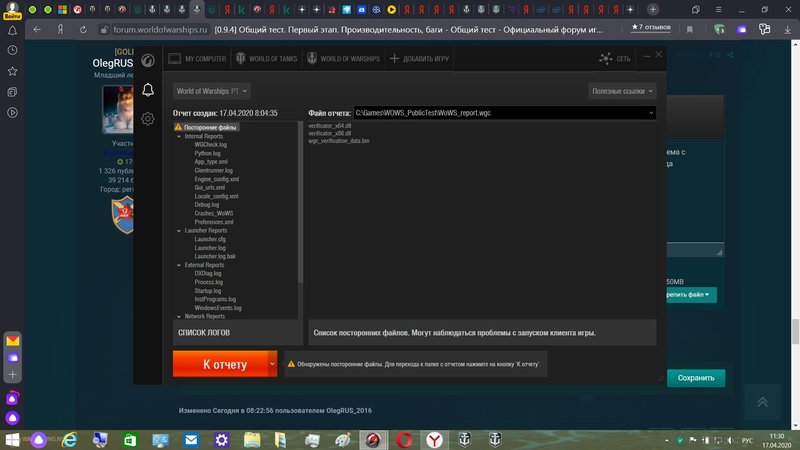
Task: Select WindowsEvents.log in tree
Action: 218,308
